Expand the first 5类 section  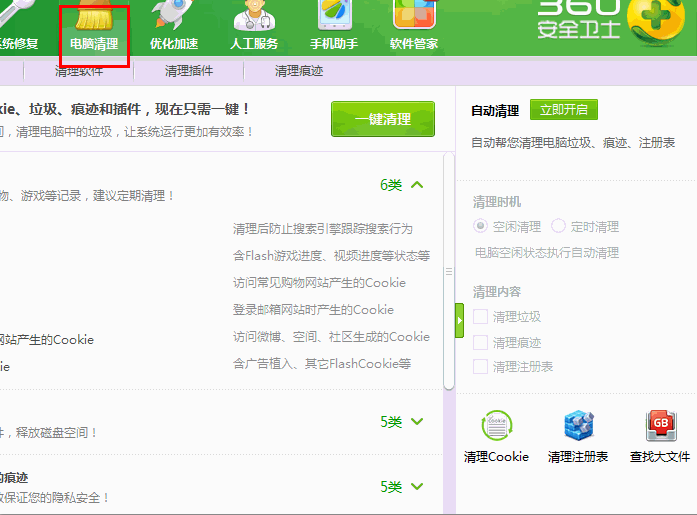click(417, 422)
